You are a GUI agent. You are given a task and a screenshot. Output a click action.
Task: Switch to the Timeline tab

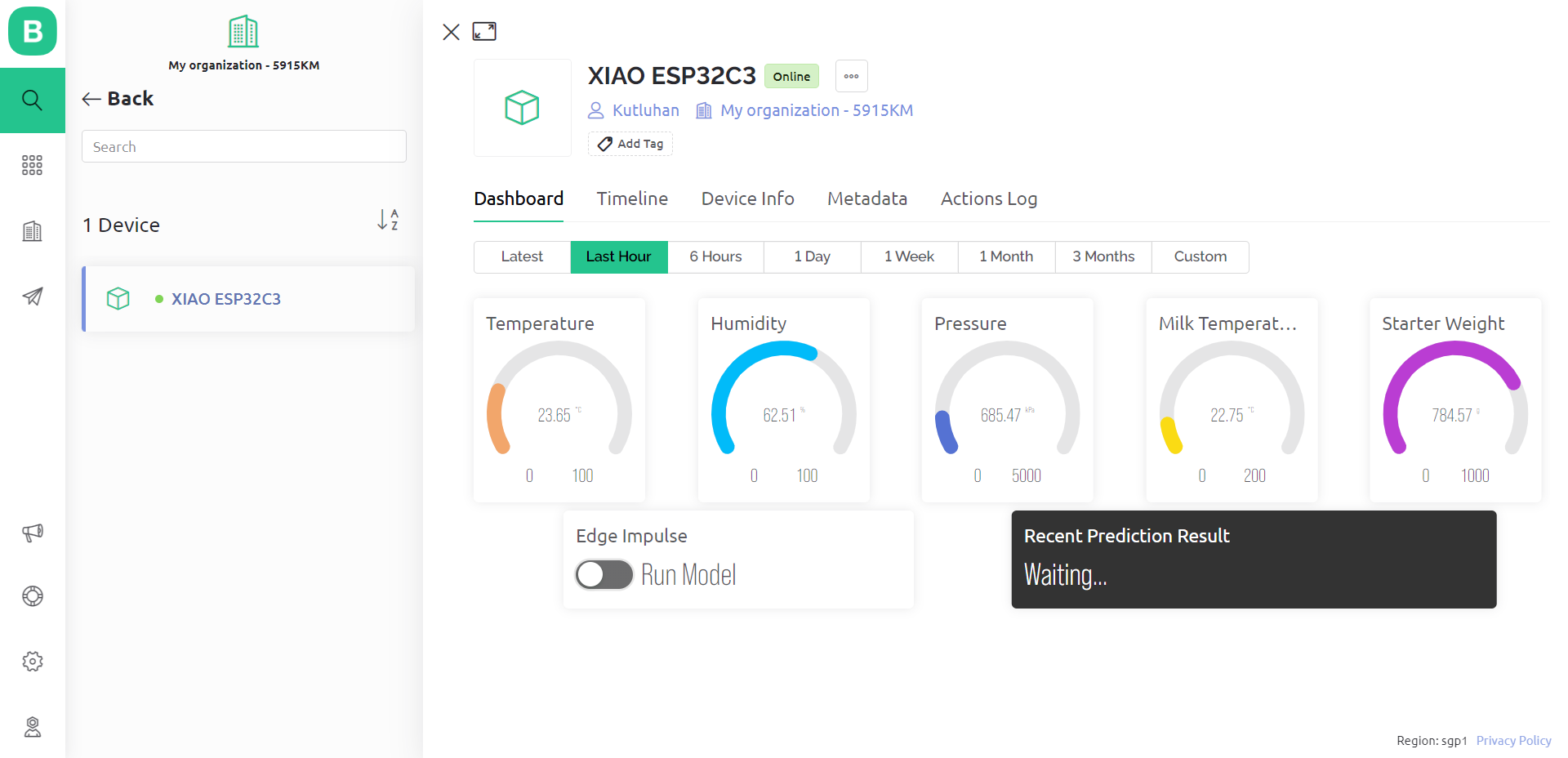pos(632,198)
